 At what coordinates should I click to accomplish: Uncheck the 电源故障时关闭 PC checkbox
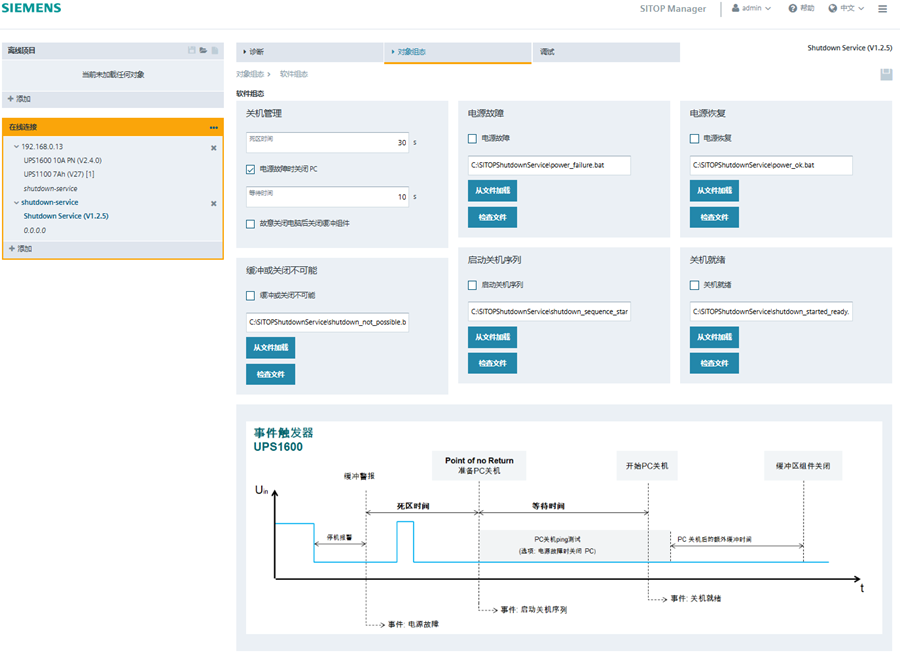251,169
